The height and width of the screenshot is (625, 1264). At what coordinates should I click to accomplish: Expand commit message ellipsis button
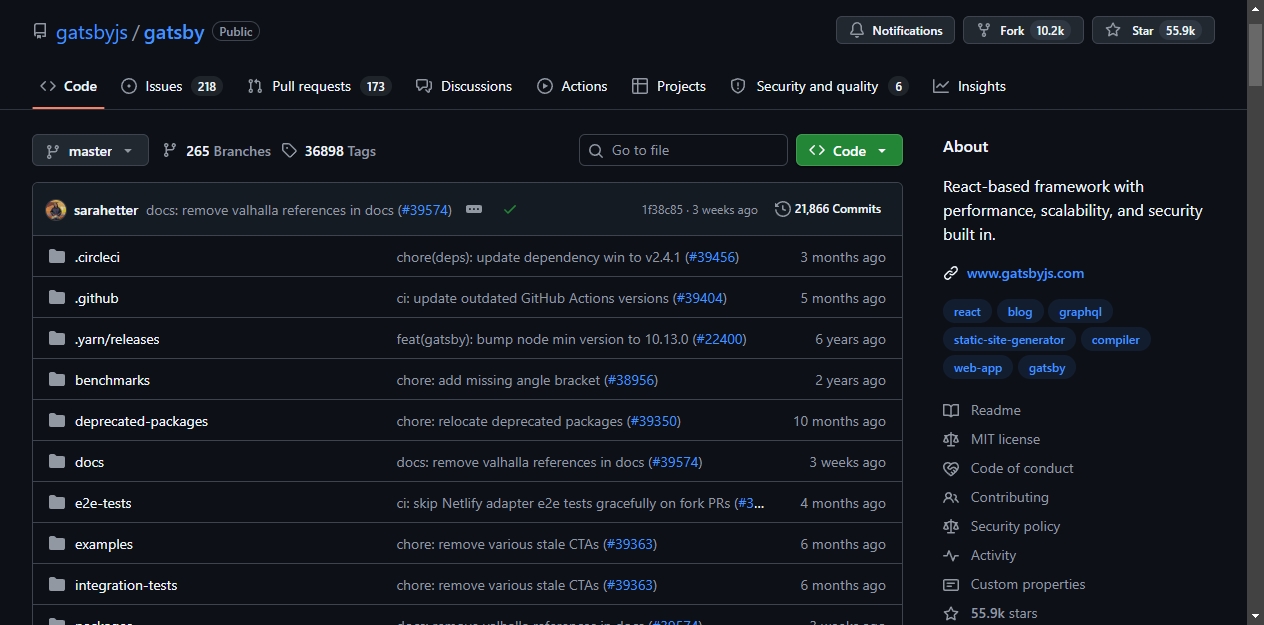coord(474,209)
